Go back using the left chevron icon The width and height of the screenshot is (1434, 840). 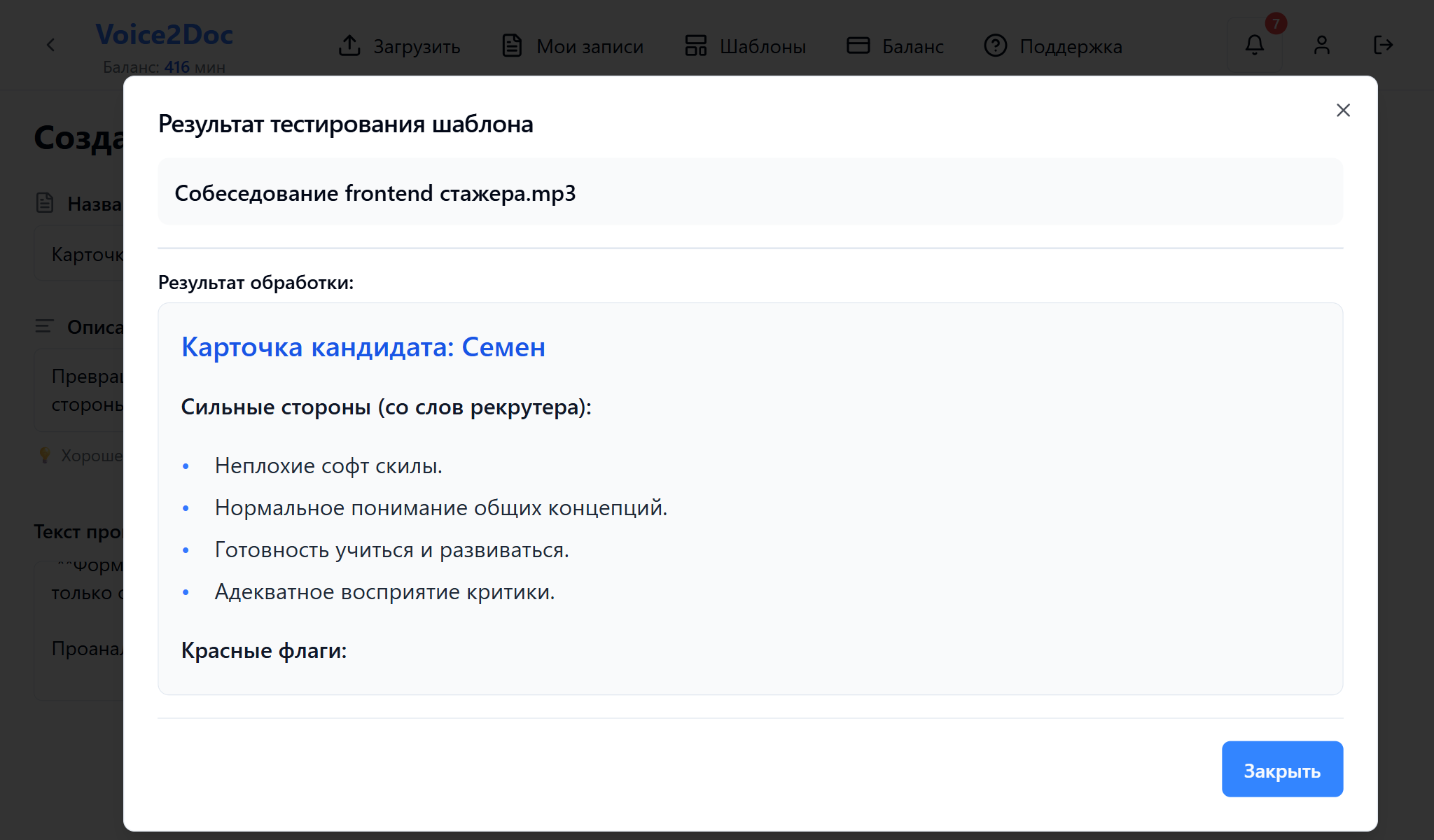(x=50, y=45)
